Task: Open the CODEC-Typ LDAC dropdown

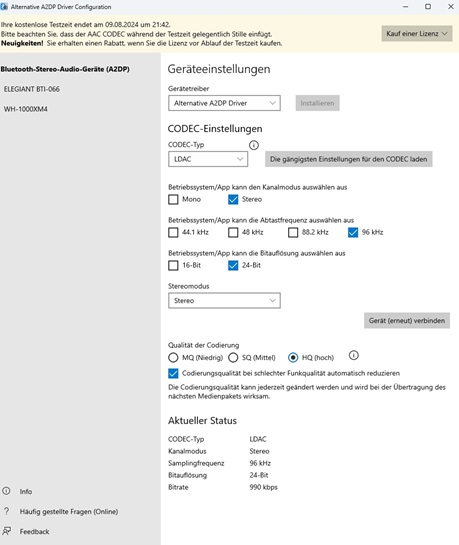Action: (208, 159)
